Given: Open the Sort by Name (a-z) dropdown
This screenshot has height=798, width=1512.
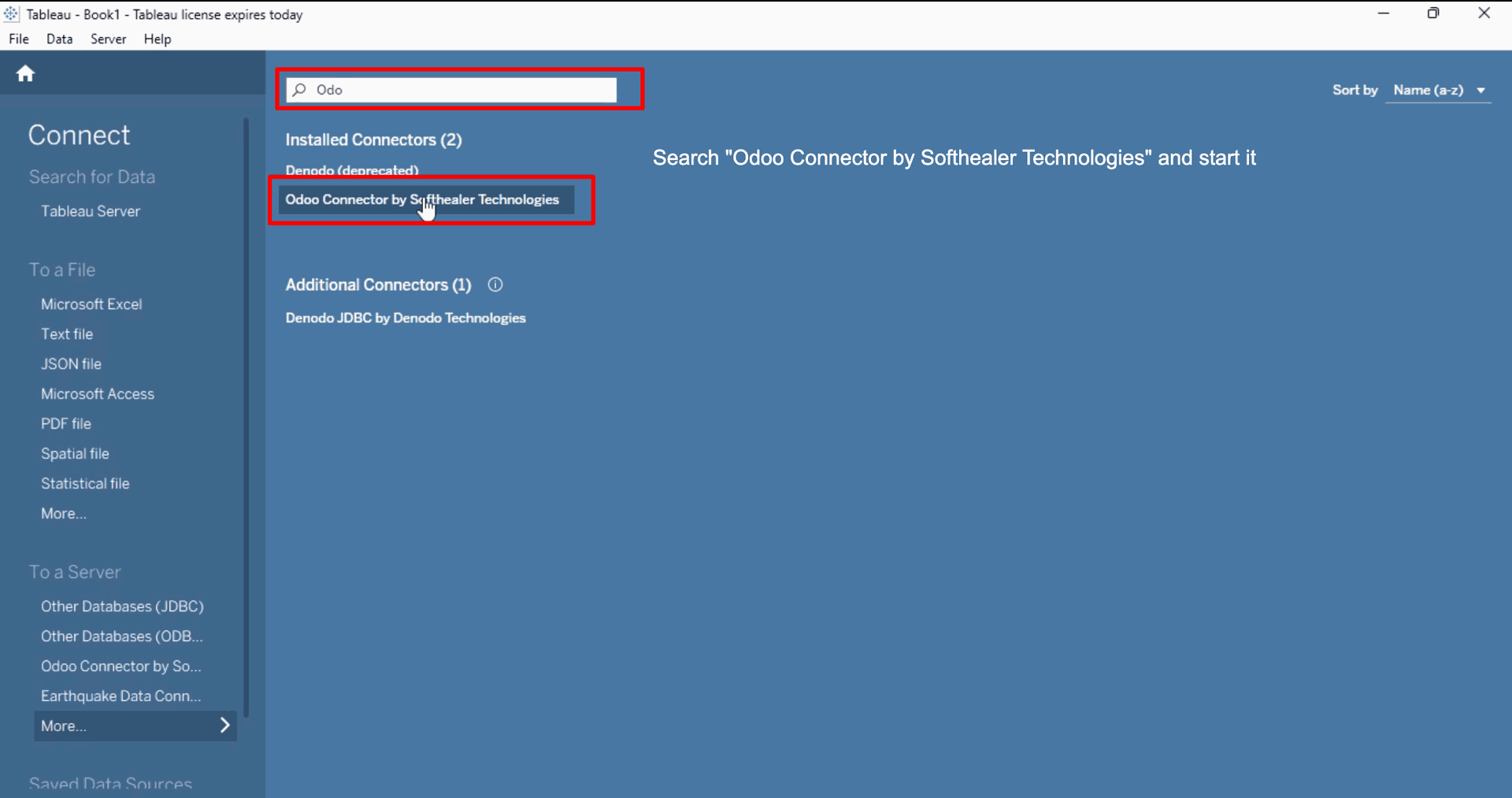Looking at the screenshot, I should pos(1439,91).
